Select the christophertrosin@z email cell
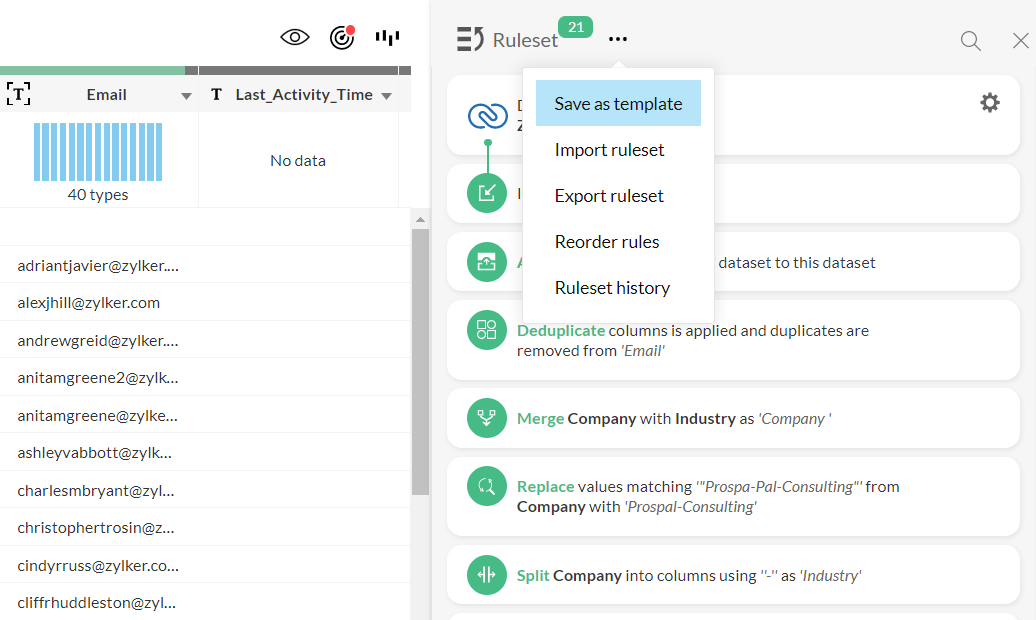The height and width of the screenshot is (620, 1036). pos(96,527)
